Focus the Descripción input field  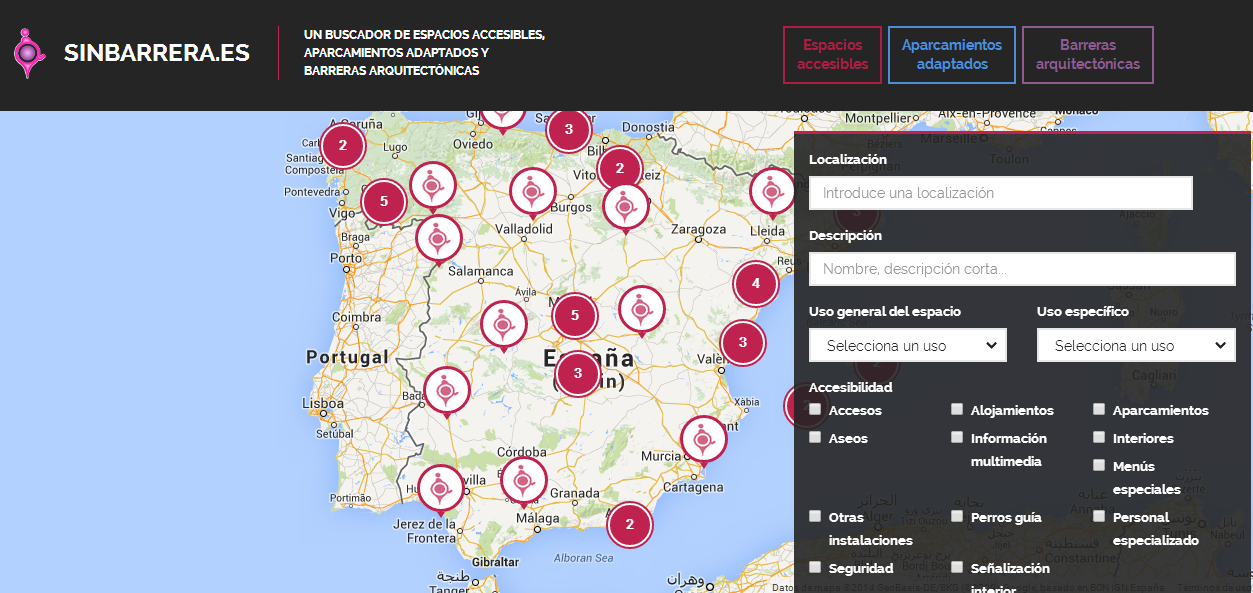1022,269
